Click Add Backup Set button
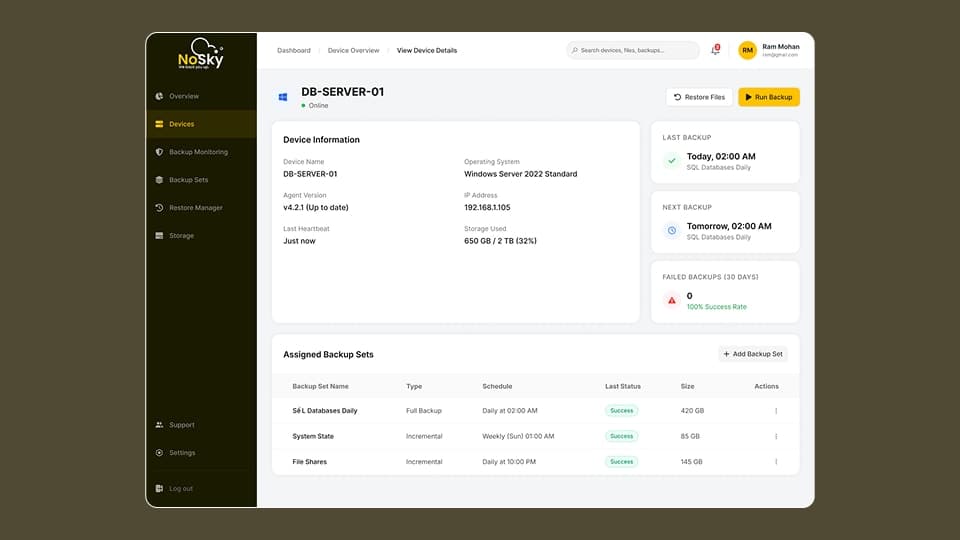 pos(753,354)
